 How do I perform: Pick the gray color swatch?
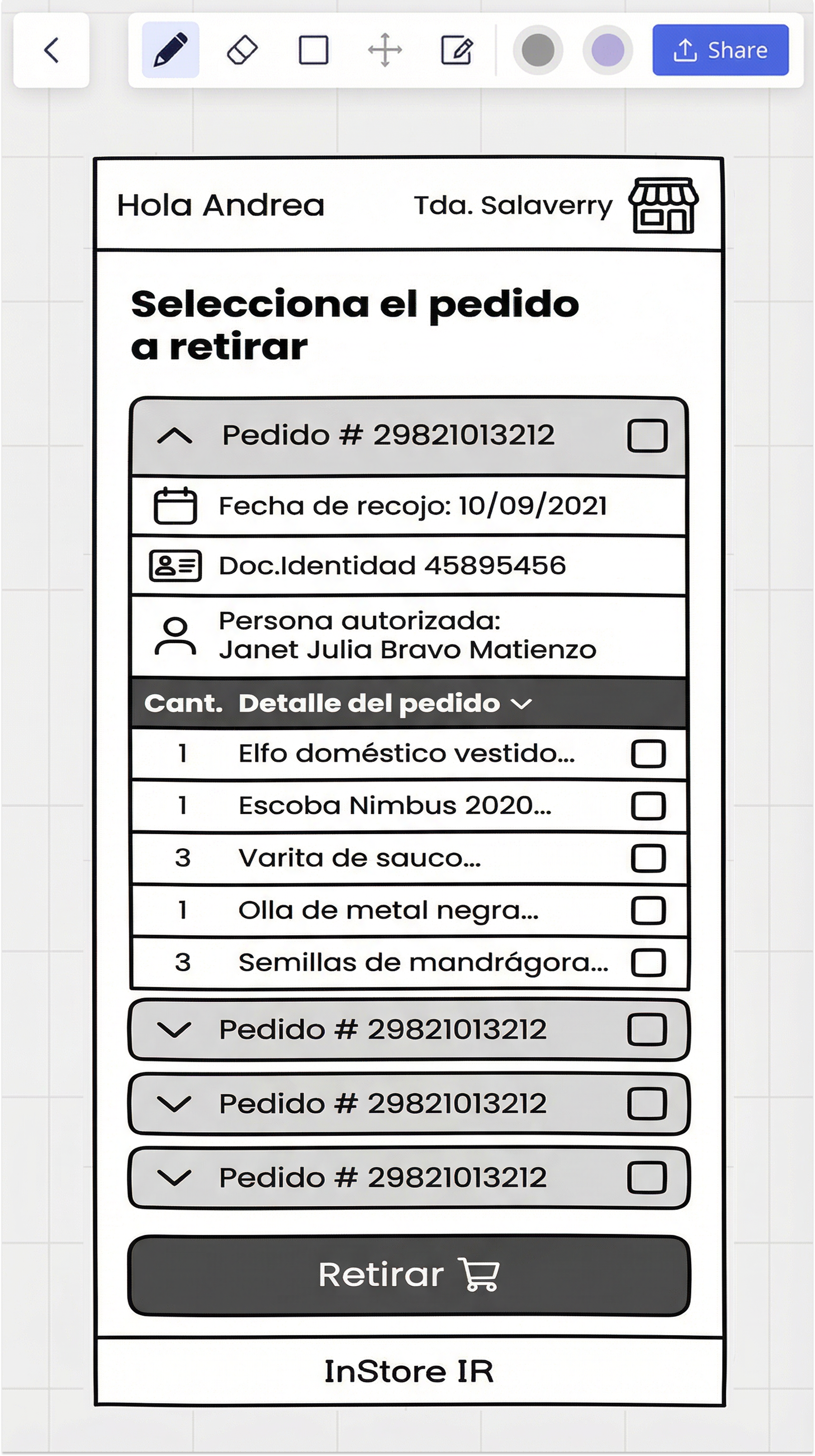pos(537,50)
